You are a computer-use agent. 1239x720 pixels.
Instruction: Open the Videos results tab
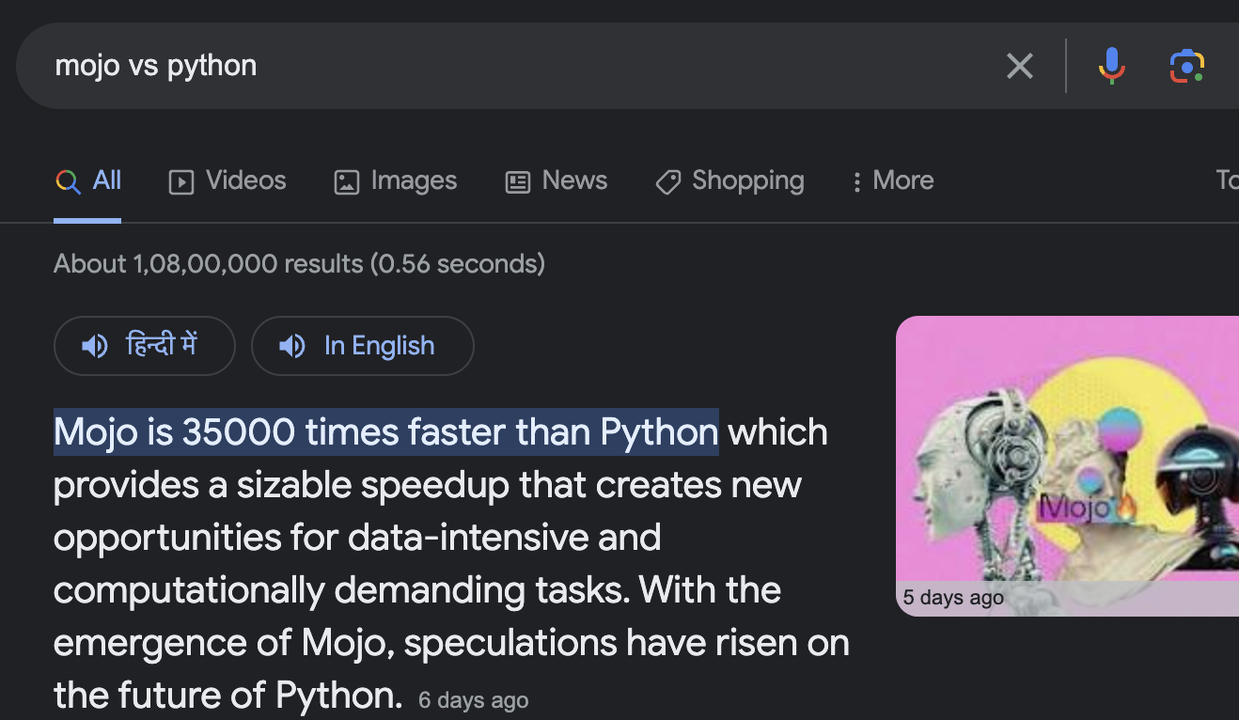click(x=245, y=180)
